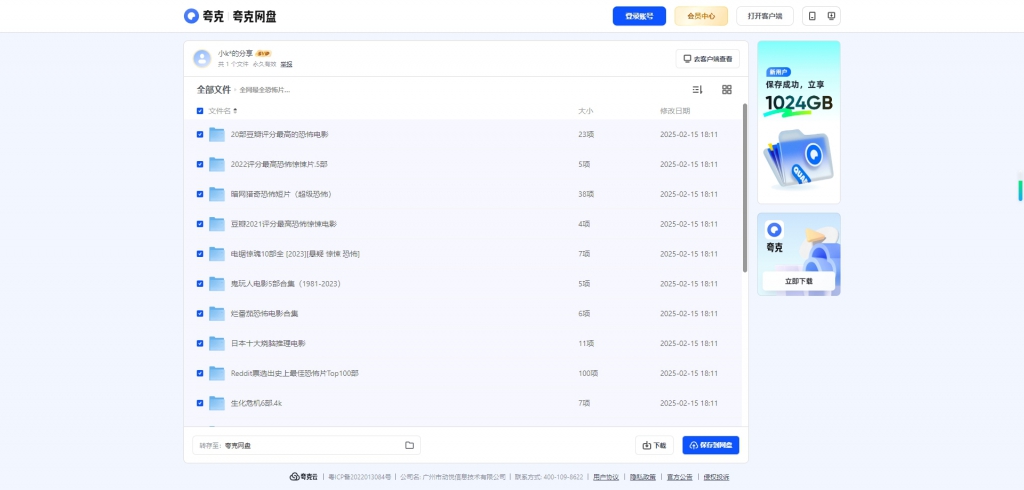Open the mobile app download icon
The width and height of the screenshot is (1024, 490).
point(812,16)
